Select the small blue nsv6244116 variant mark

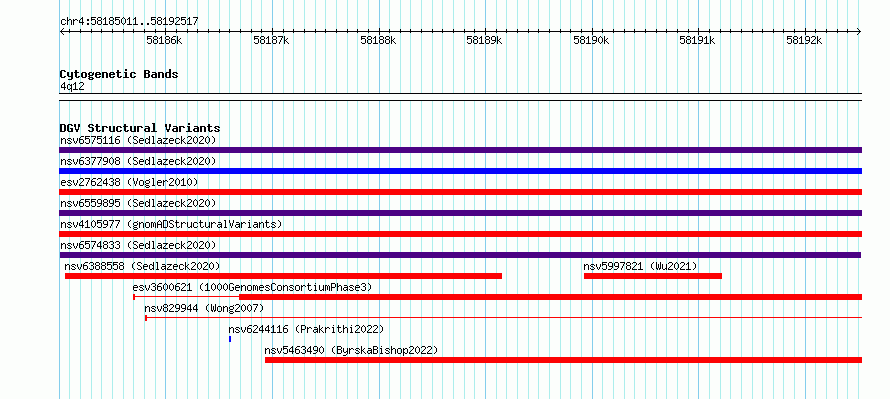(x=230, y=339)
